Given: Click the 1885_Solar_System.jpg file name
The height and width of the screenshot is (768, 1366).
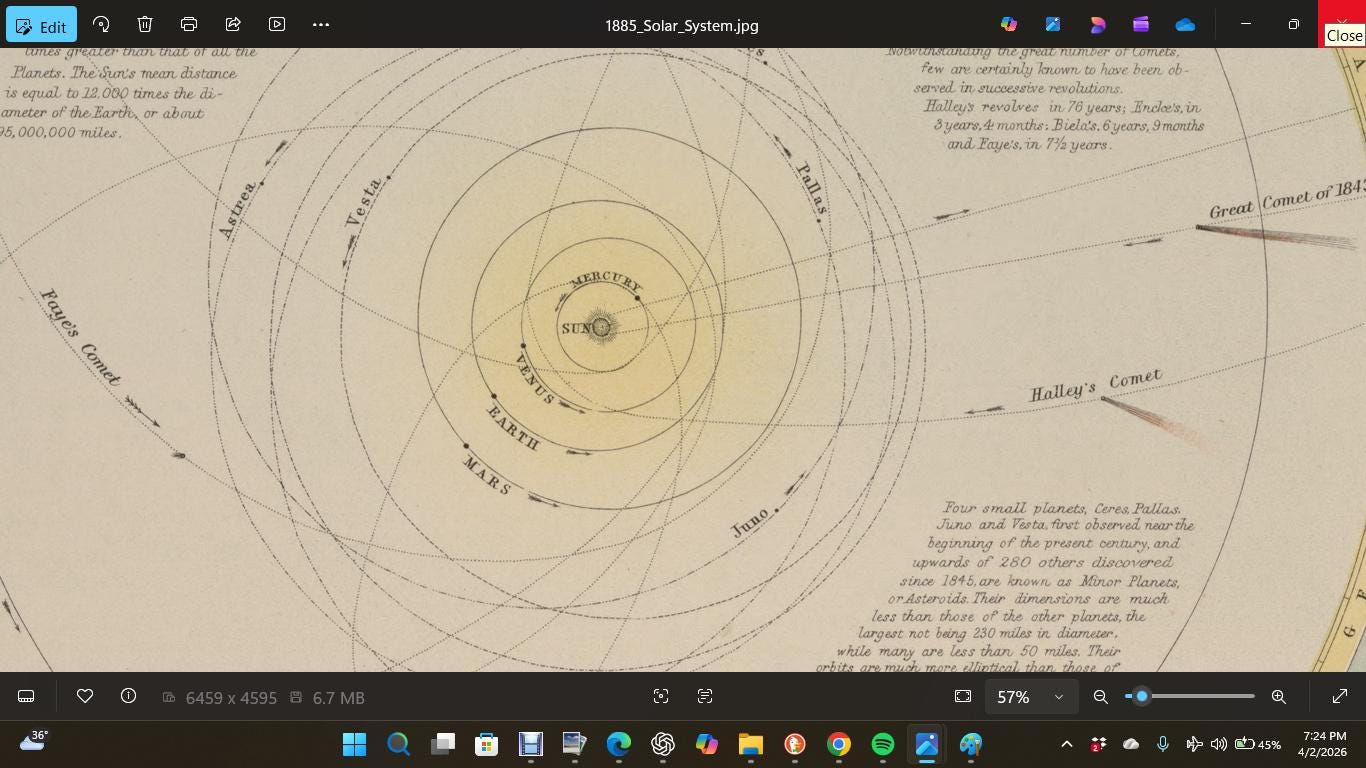Looking at the screenshot, I should [681, 25].
